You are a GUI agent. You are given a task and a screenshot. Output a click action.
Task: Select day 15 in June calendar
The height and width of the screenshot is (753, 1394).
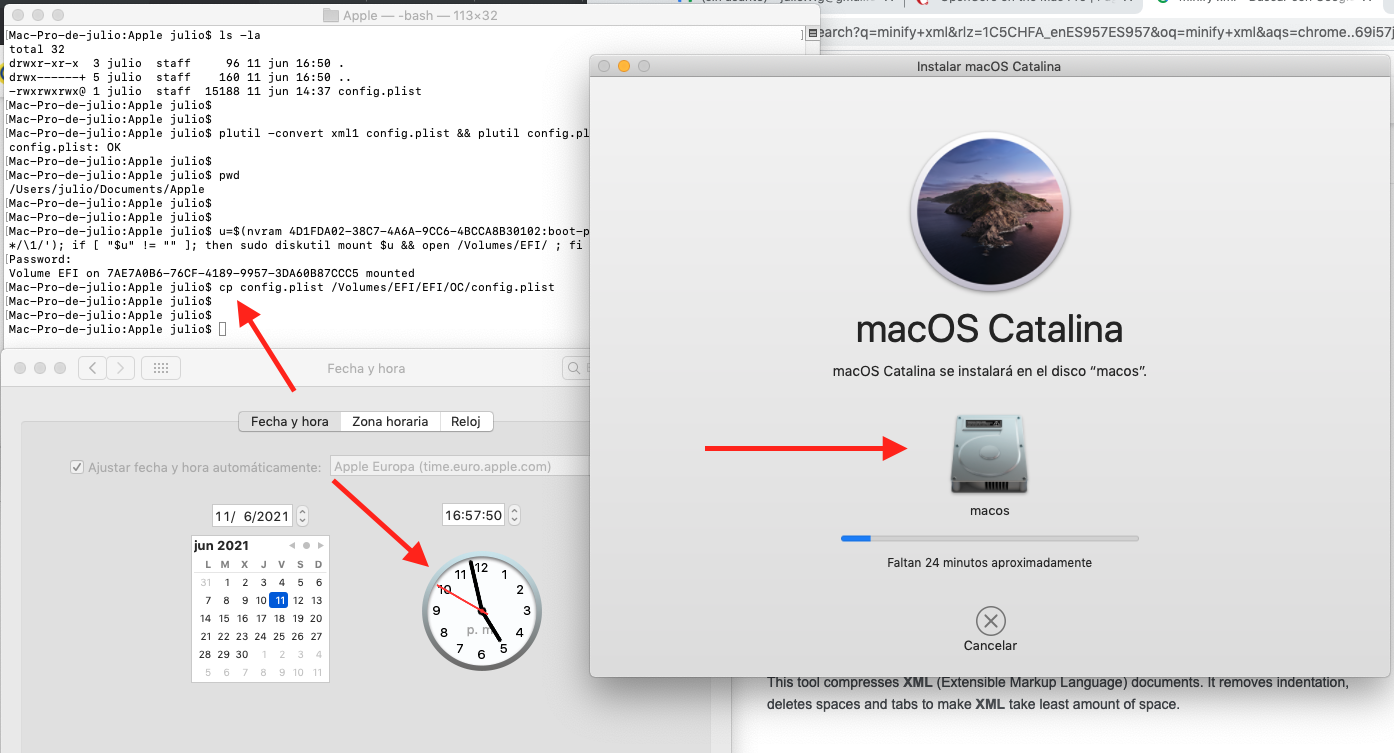pyautogui.click(x=225, y=618)
